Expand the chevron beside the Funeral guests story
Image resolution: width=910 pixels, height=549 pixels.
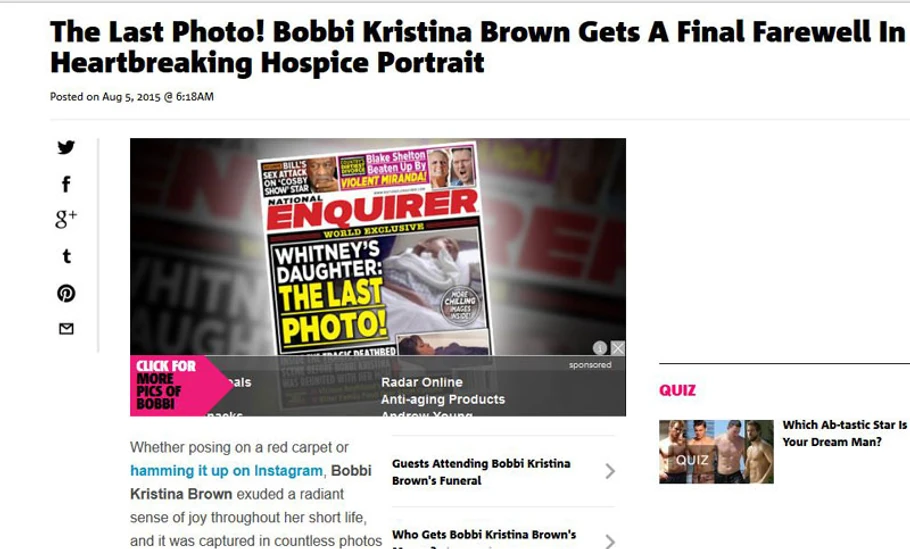(609, 471)
